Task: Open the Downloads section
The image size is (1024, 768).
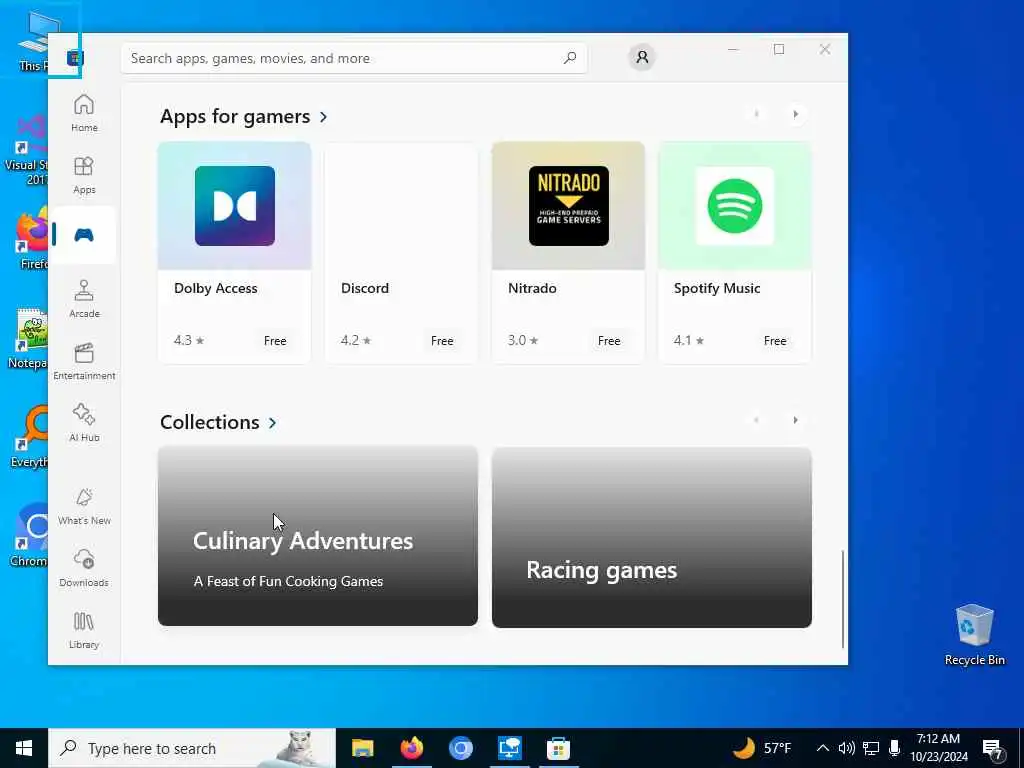Action: pyautogui.click(x=84, y=568)
